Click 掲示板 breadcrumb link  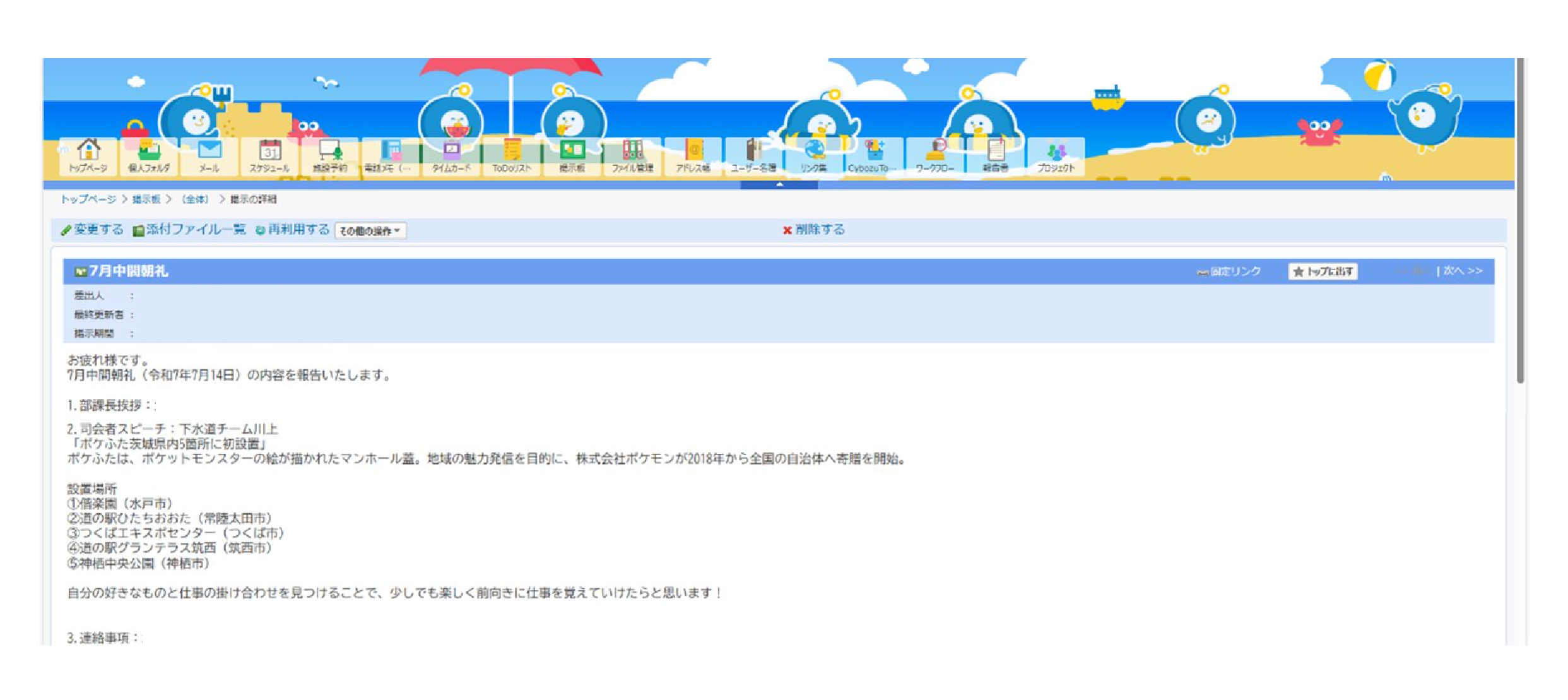146,199
